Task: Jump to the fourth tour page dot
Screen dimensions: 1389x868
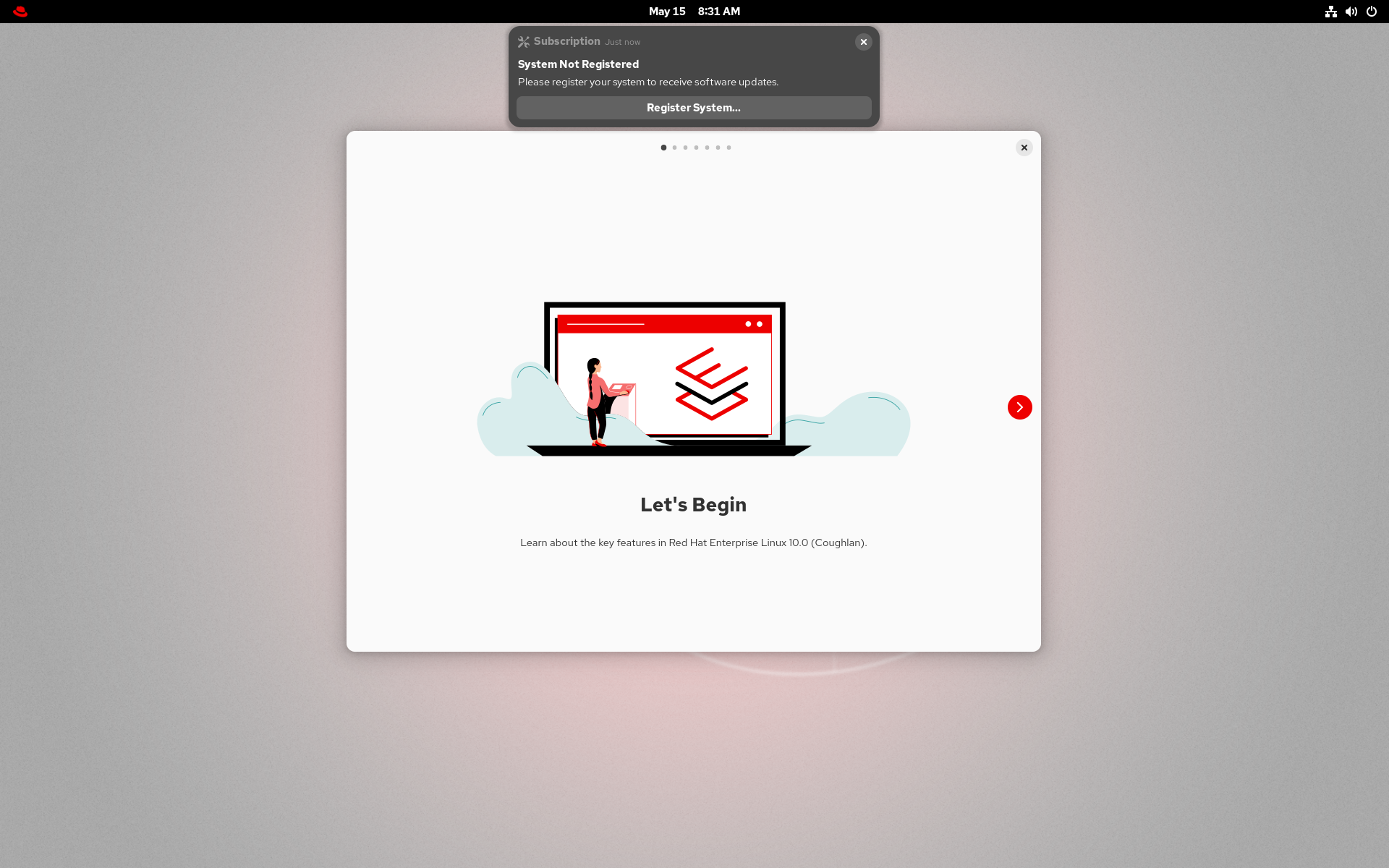Action: 696,148
